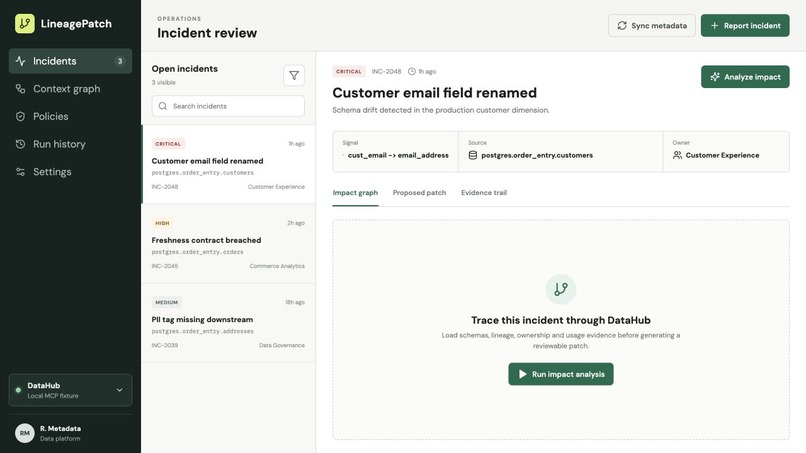Click Open incidents heading
806x453 pixels.
coord(185,69)
